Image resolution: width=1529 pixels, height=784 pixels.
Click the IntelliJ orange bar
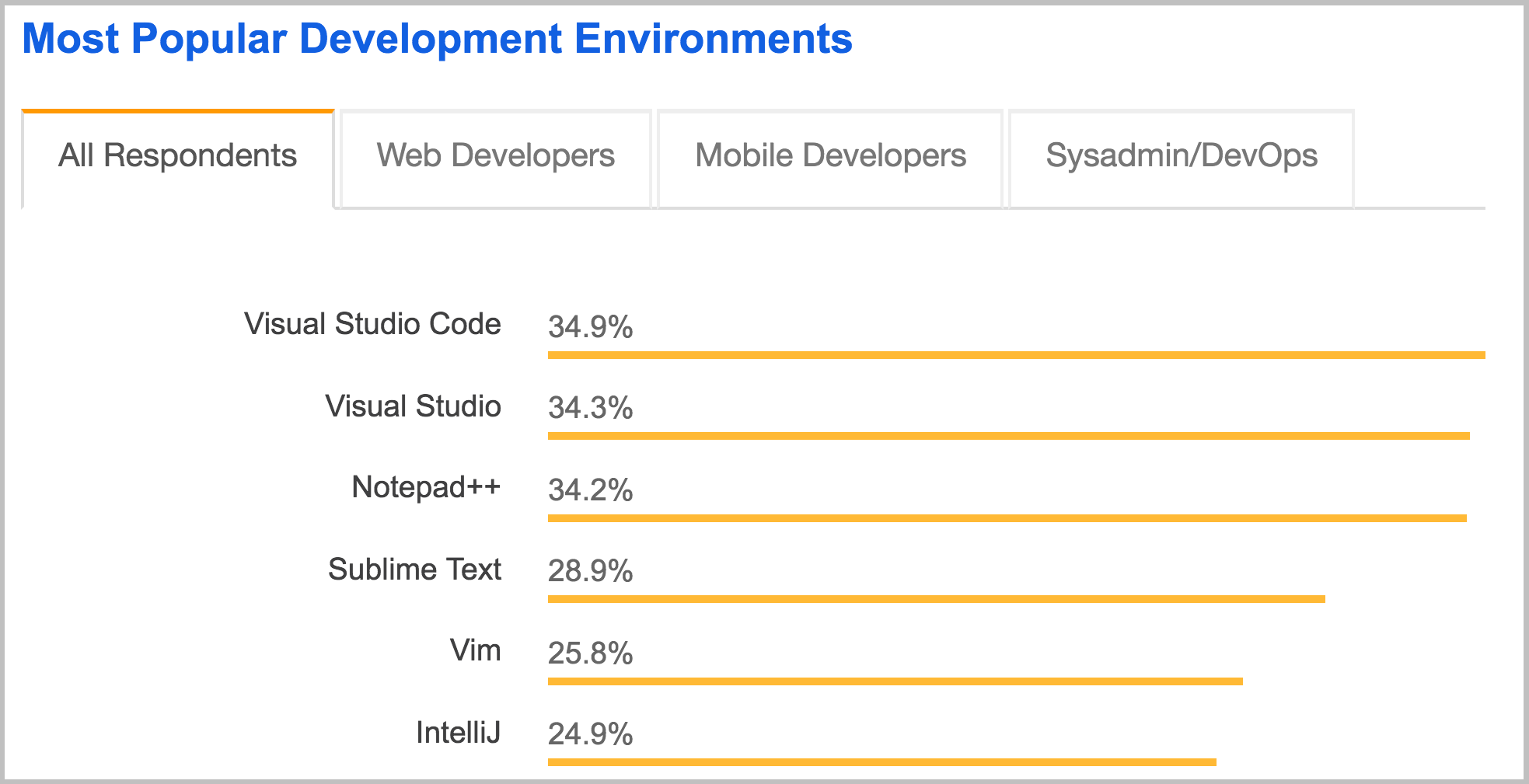pos(882,762)
